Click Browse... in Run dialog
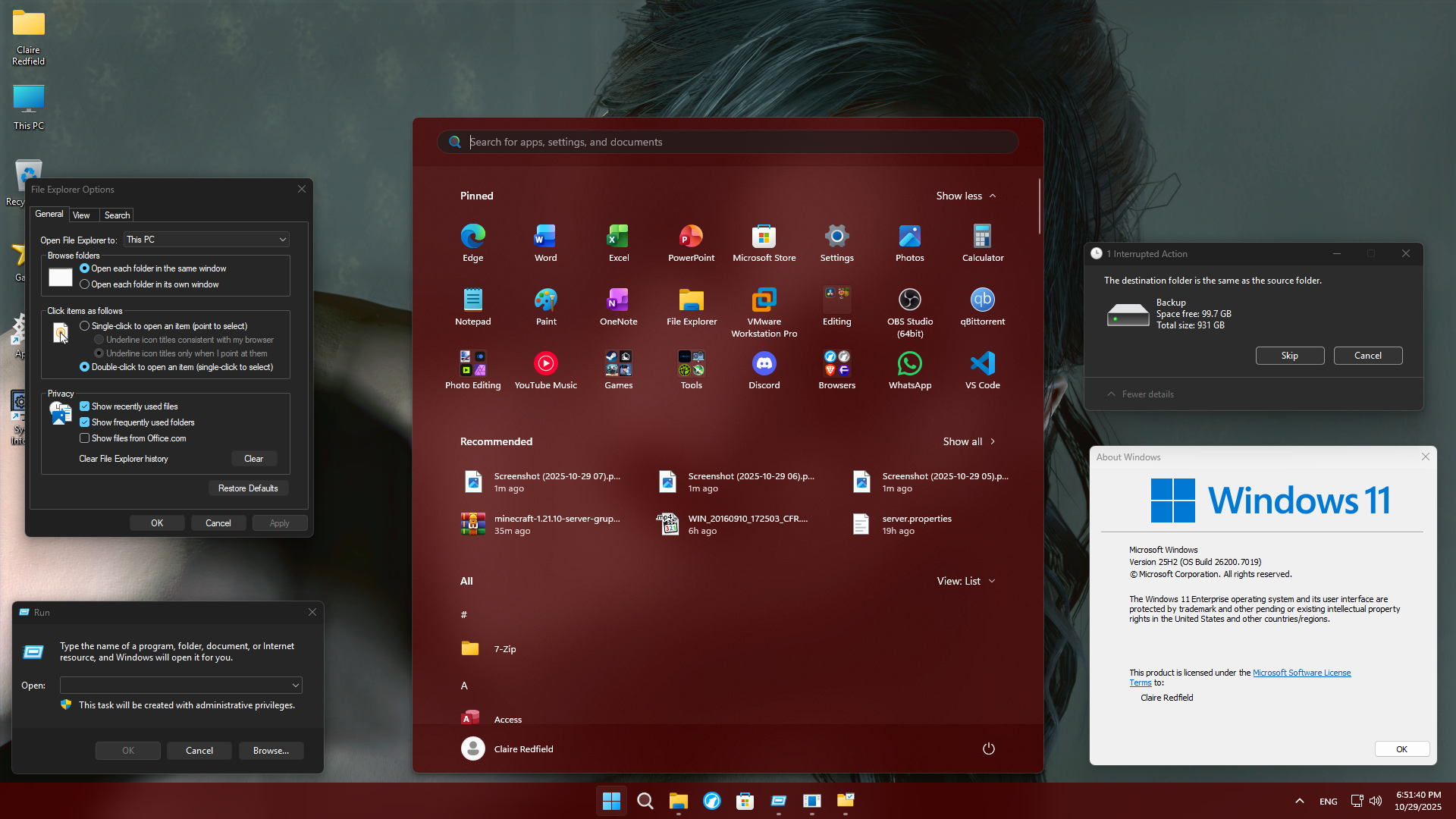The width and height of the screenshot is (1456, 819). [271, 751]
